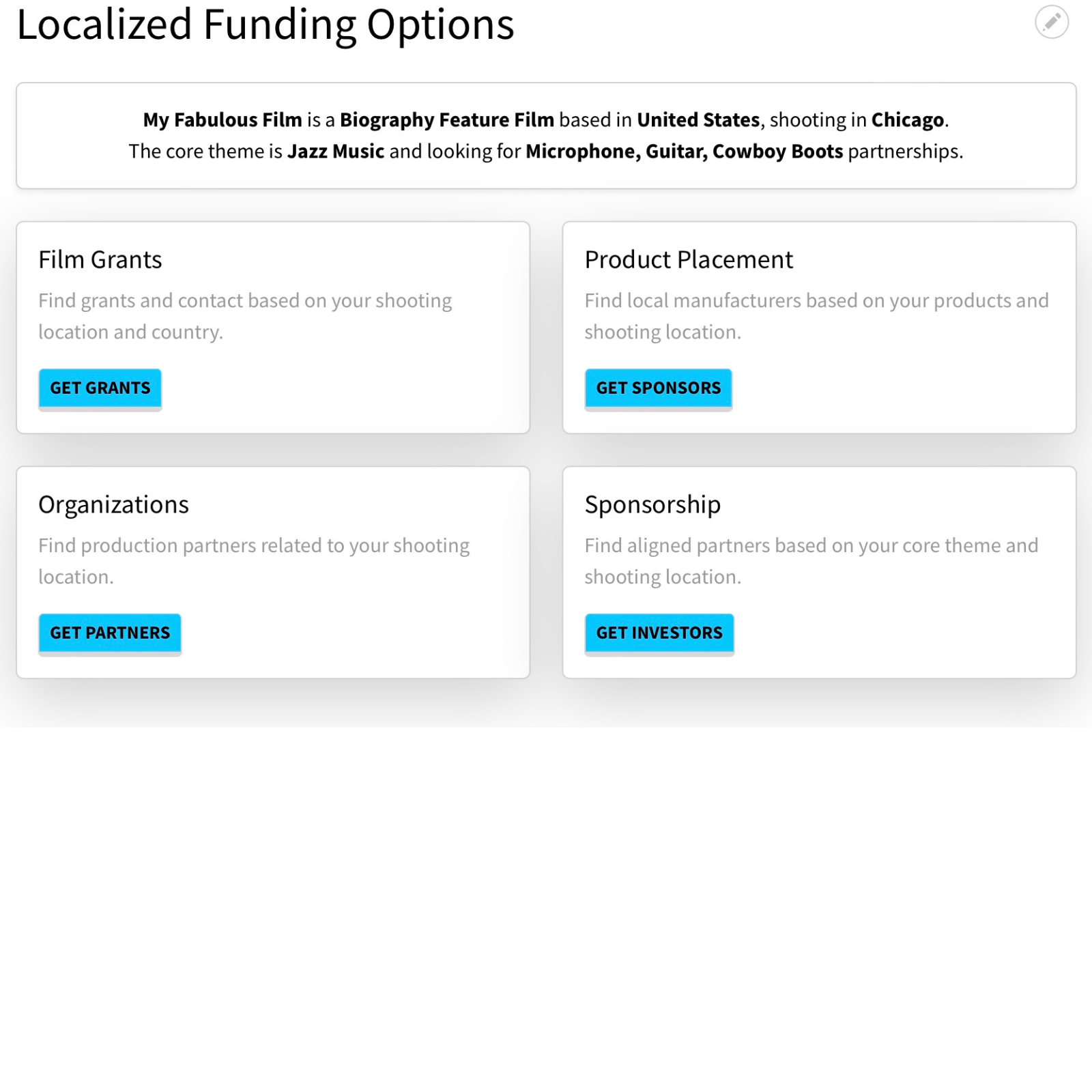The height and width of the screenshot is (1092, 1092).
Task: Click the Film Grants description text
Action: pyautogui.click(x=244, y=315)
